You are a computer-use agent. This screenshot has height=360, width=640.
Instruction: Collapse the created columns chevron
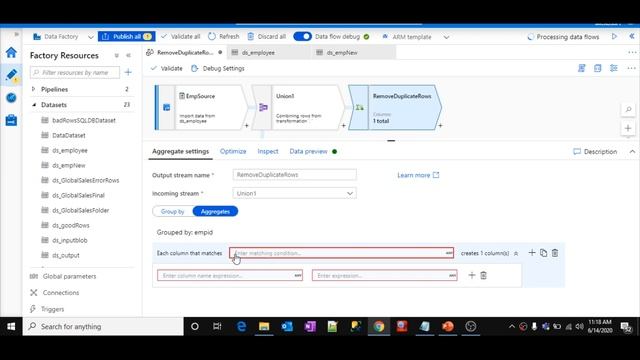(516, 253)
